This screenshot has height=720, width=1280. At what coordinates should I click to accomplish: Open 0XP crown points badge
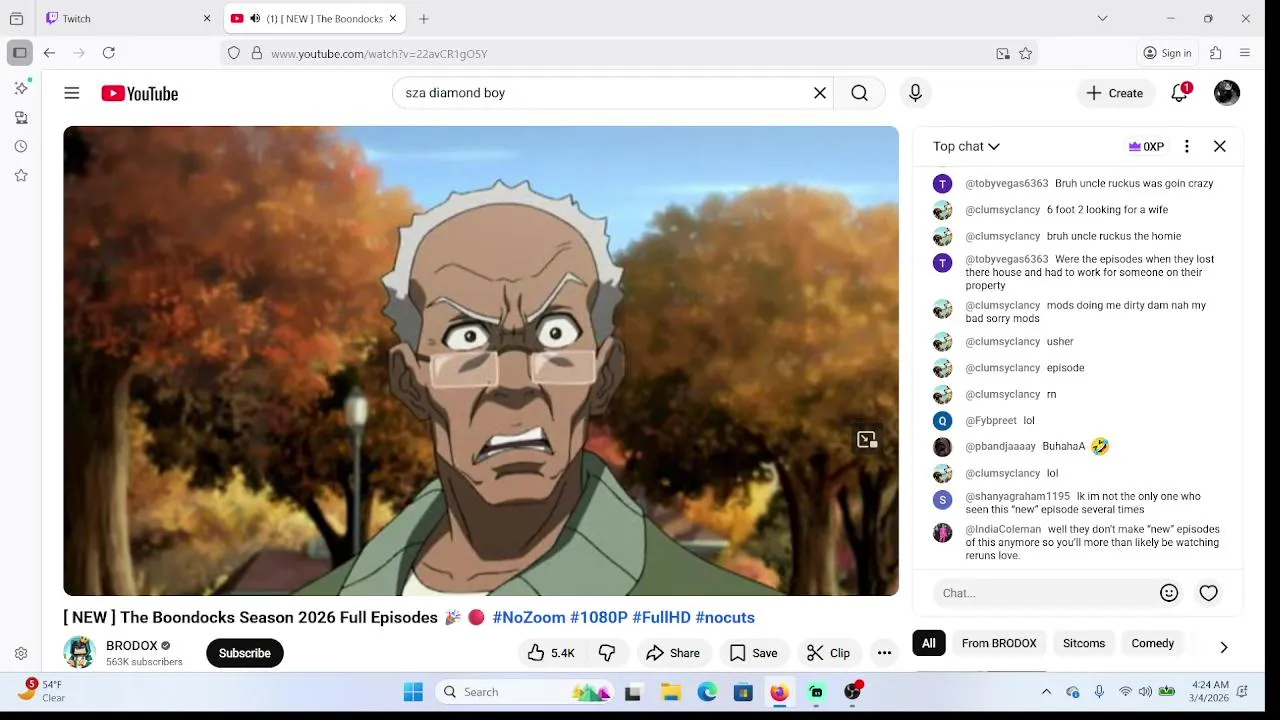(1146, 146)
